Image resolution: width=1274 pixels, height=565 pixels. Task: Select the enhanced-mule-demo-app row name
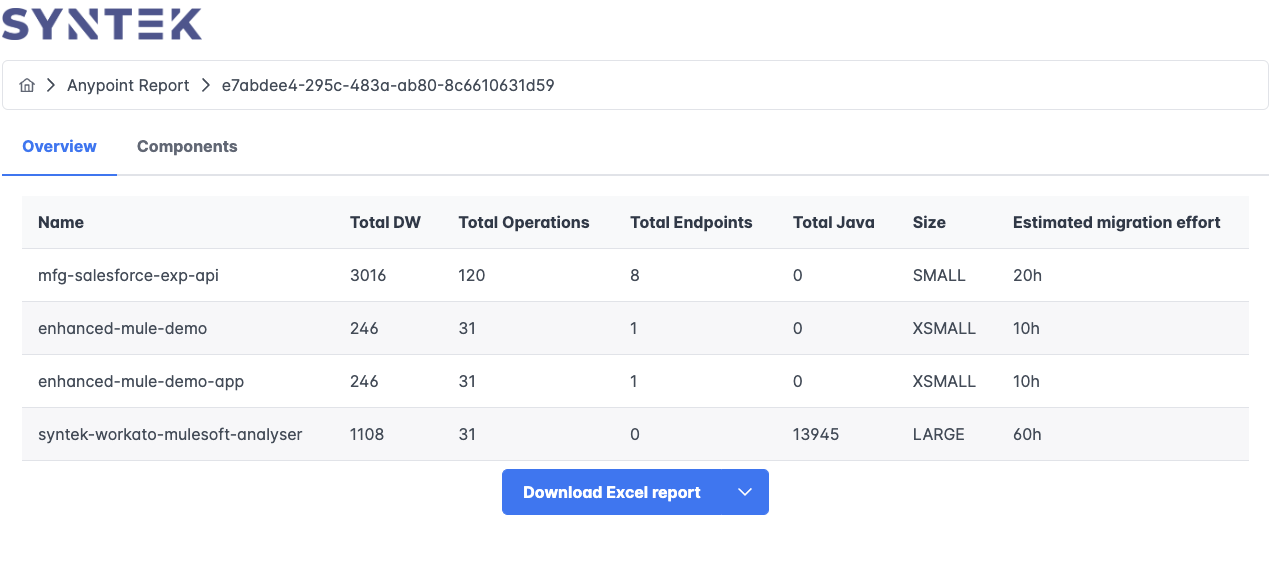click(x=141, y=381)
